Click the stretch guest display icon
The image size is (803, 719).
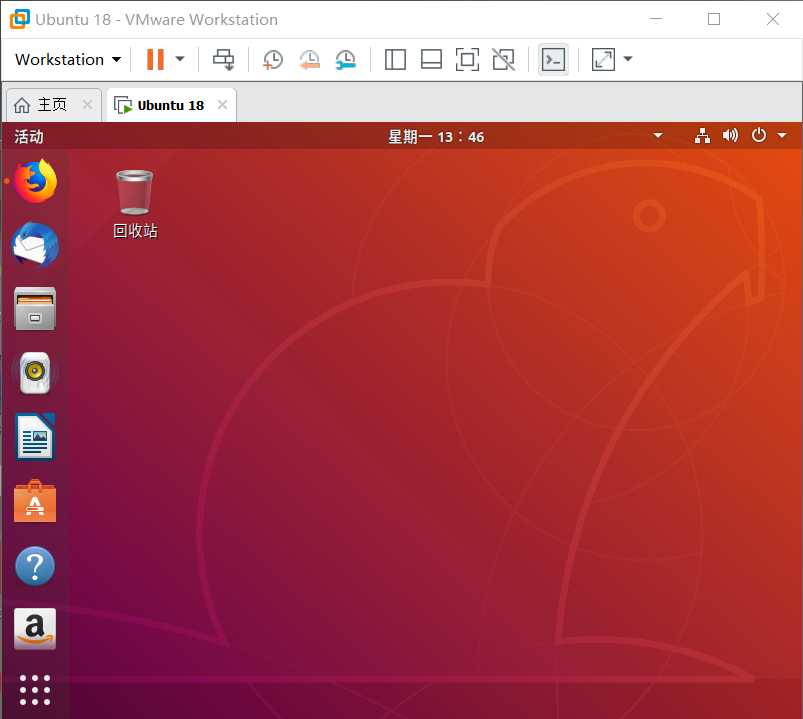click(x=603, y=59)
